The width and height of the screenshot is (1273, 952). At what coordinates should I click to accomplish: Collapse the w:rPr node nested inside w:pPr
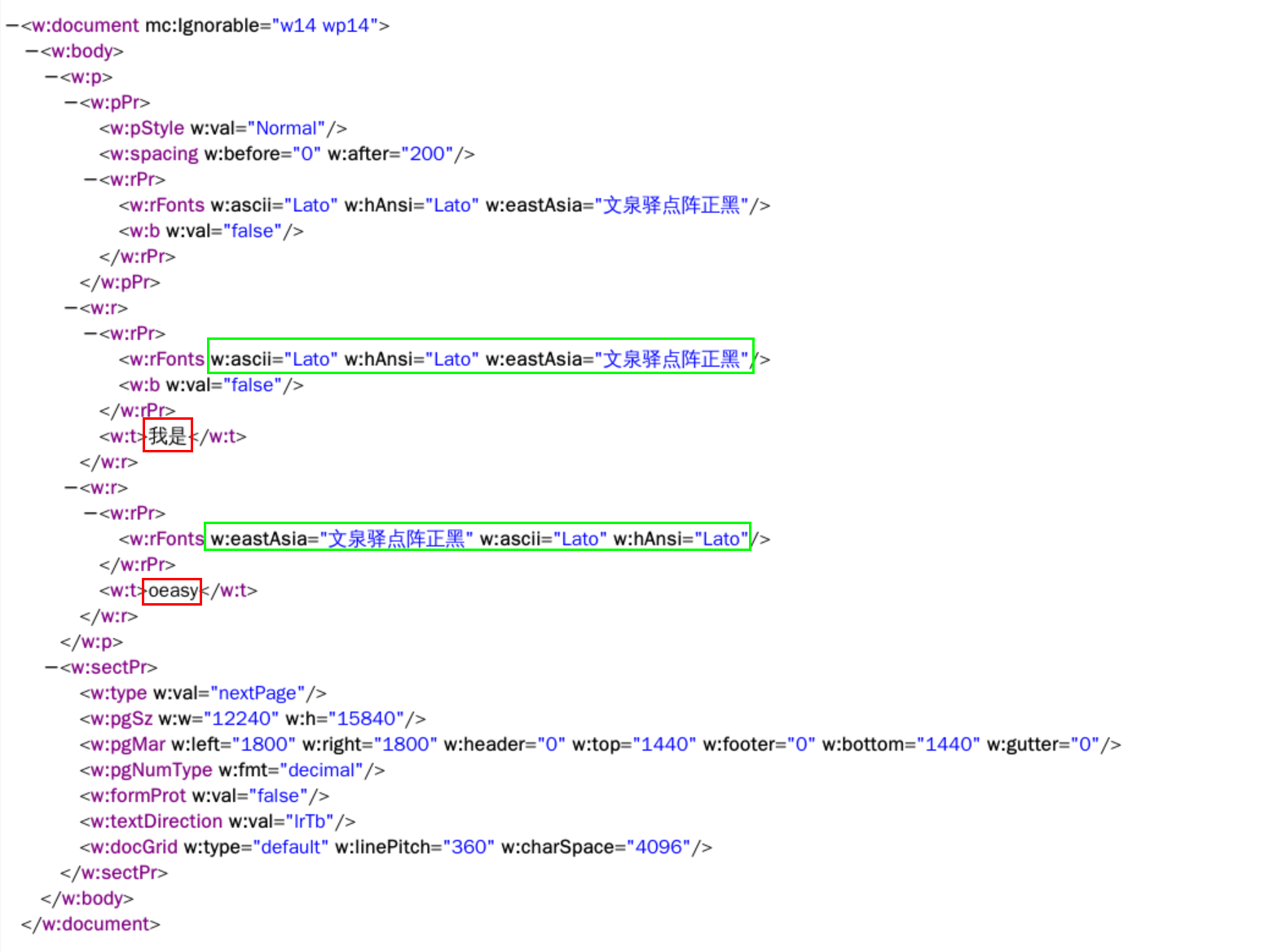point(90,179)
